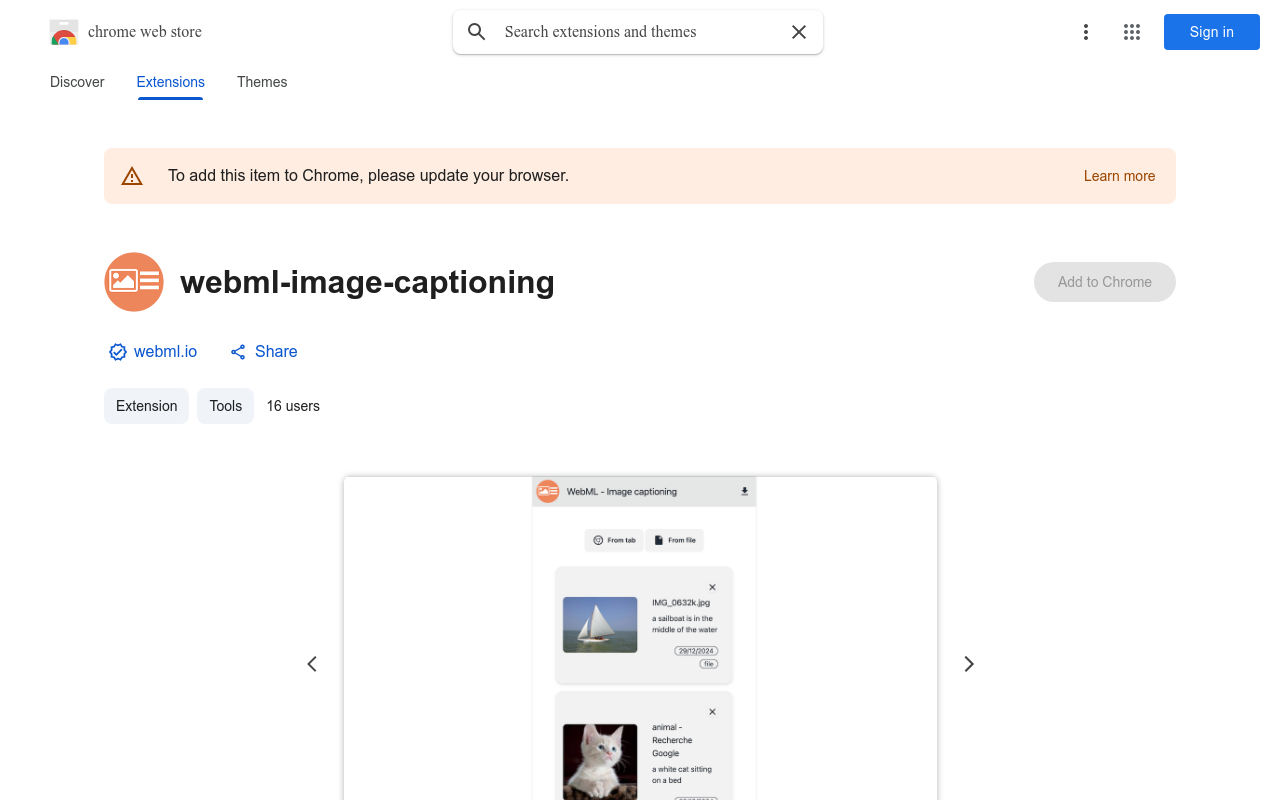Open the three-dot more options menu
The width and height of the screenshot is (1280, 800).
tap(1085, 32)
